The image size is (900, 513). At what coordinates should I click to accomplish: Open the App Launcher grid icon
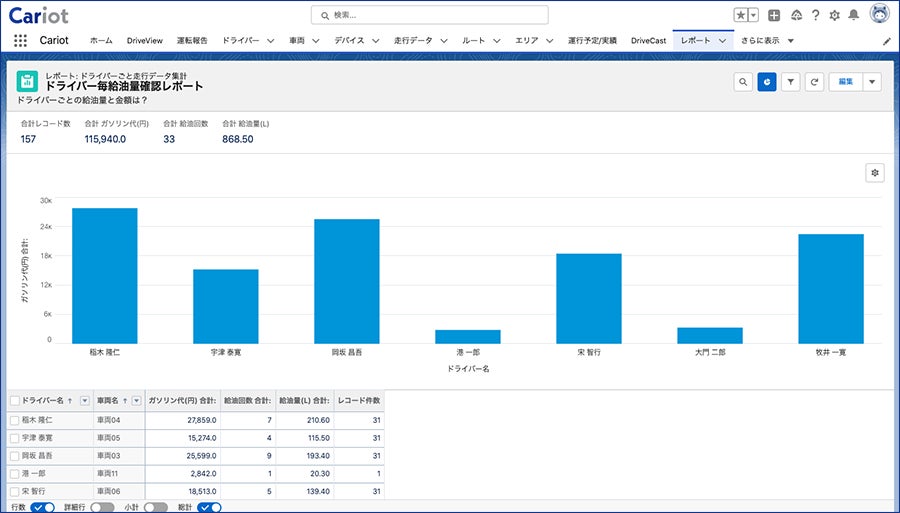click(x=20, y=41)
